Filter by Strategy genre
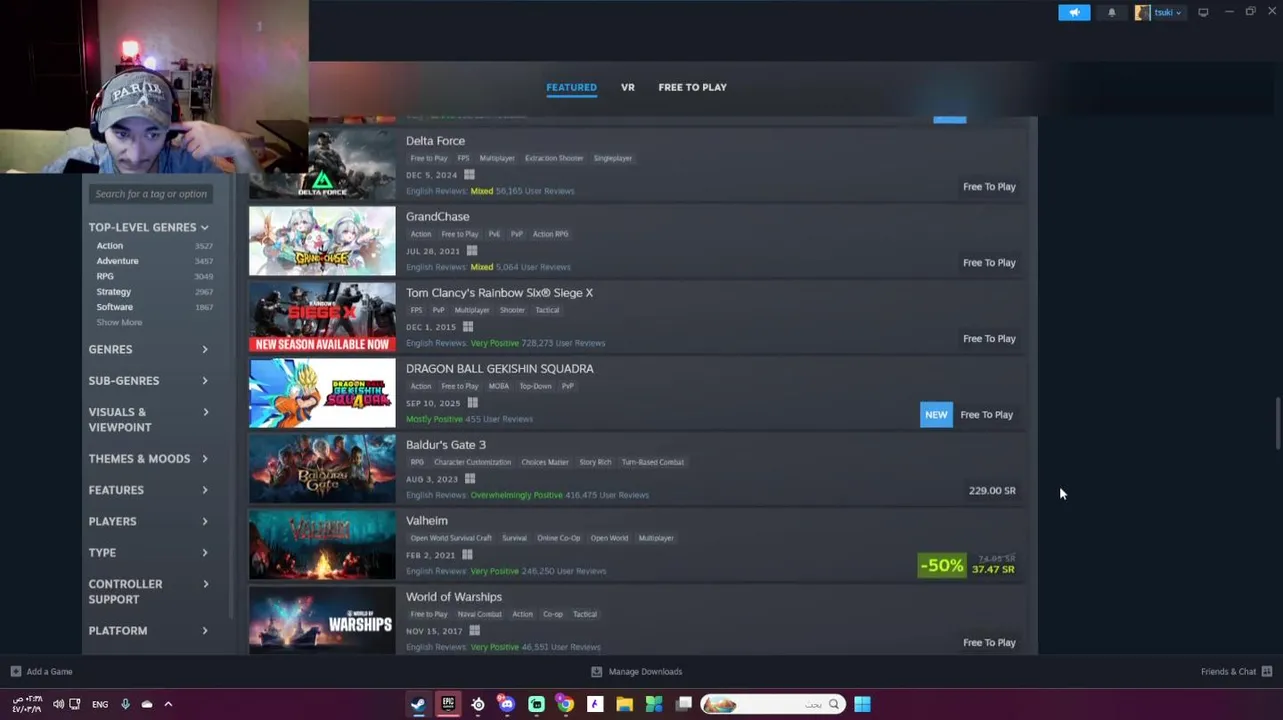 (114, 292)
